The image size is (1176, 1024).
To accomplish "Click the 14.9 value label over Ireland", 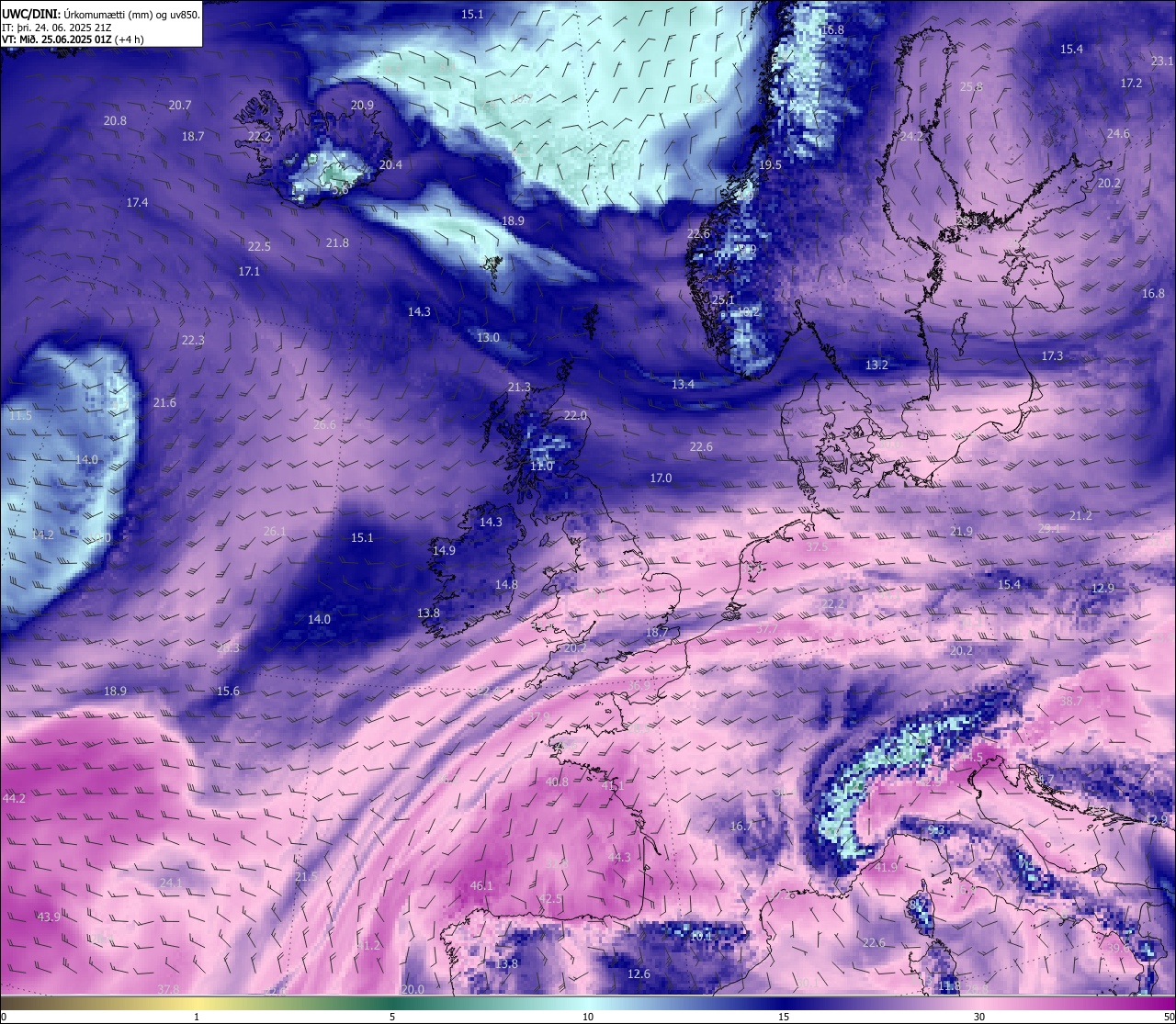I will 444,551.
